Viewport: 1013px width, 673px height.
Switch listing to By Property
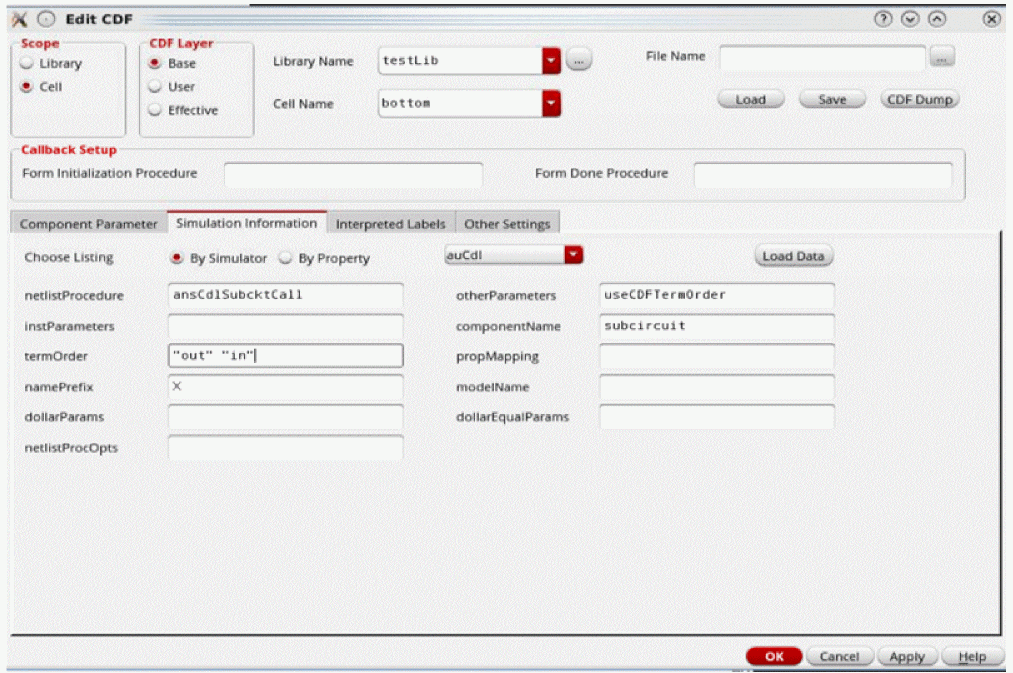(285, 258)
